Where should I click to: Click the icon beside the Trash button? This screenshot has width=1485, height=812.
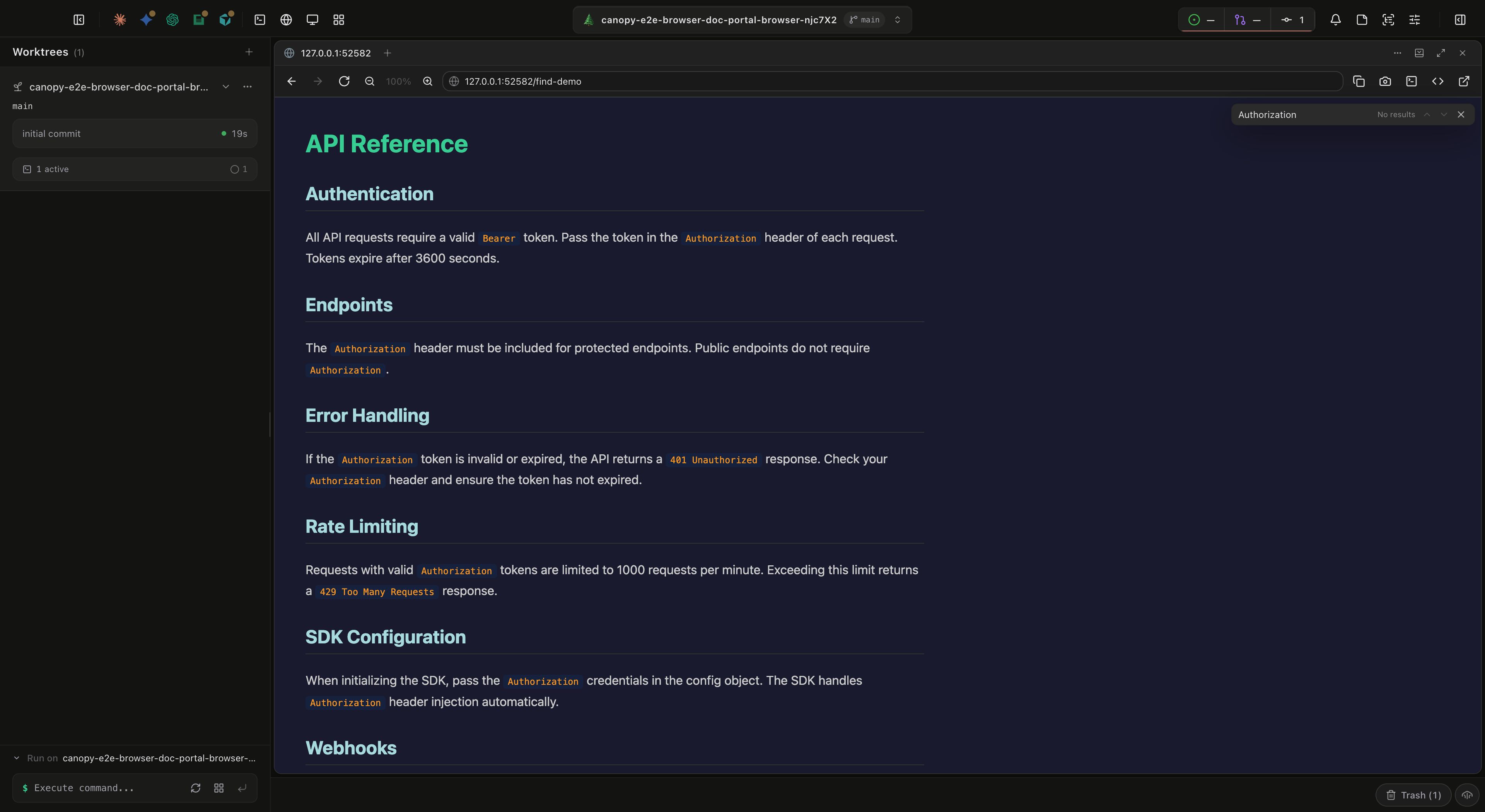pos(1467,795)
